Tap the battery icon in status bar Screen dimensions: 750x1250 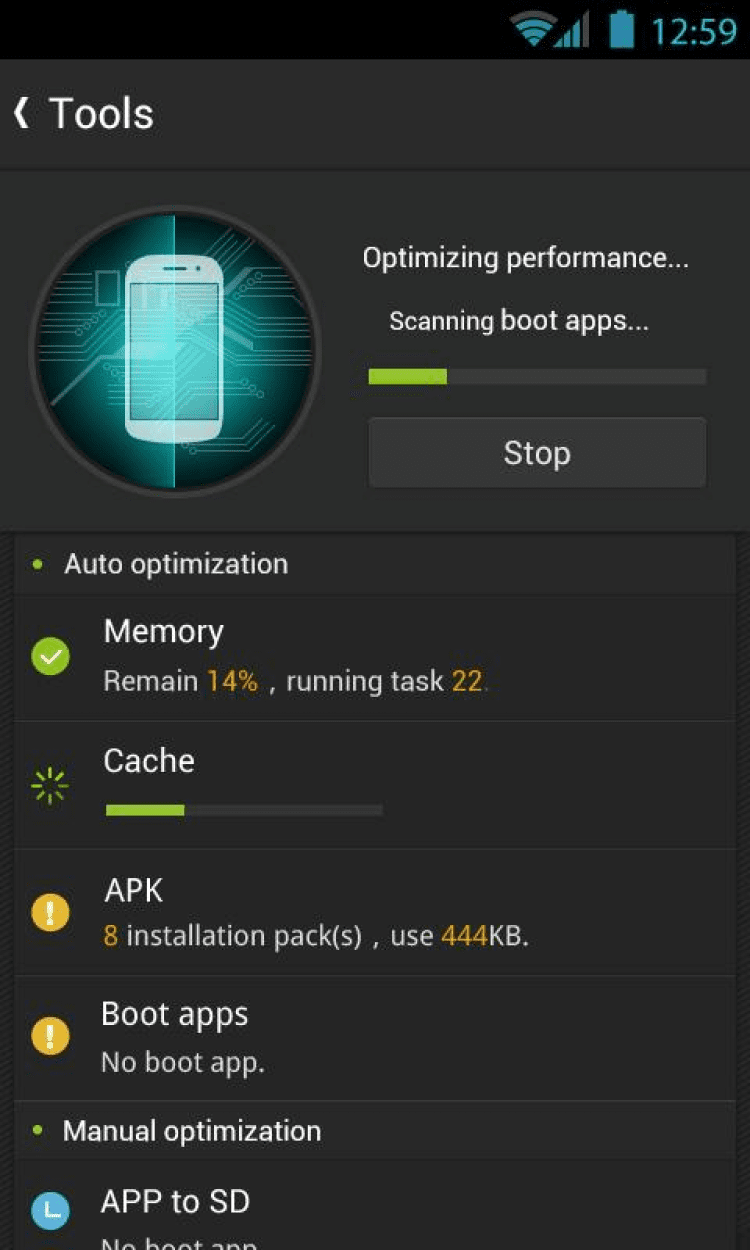(622, 29)
